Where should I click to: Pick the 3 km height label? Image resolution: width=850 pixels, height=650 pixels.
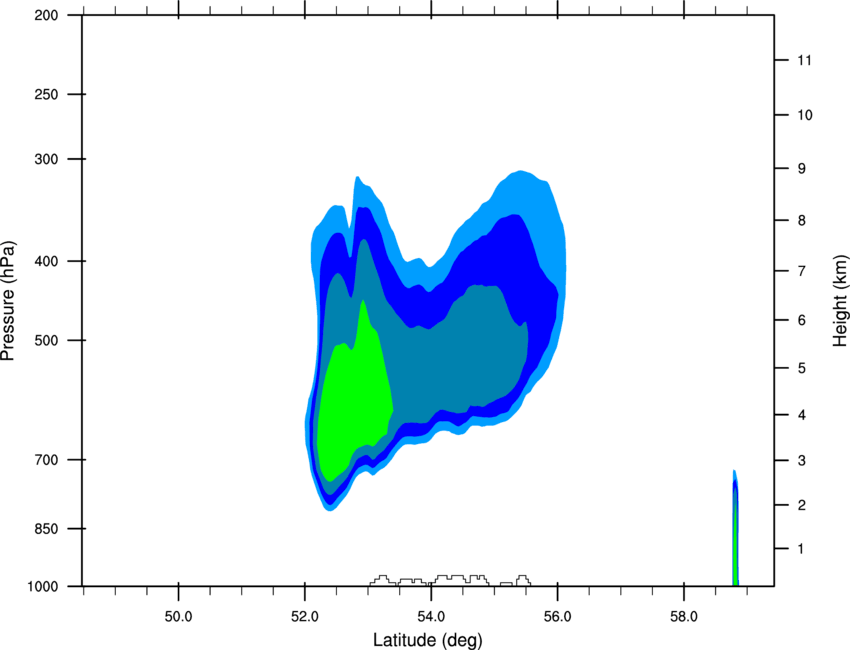coord(802,461)
